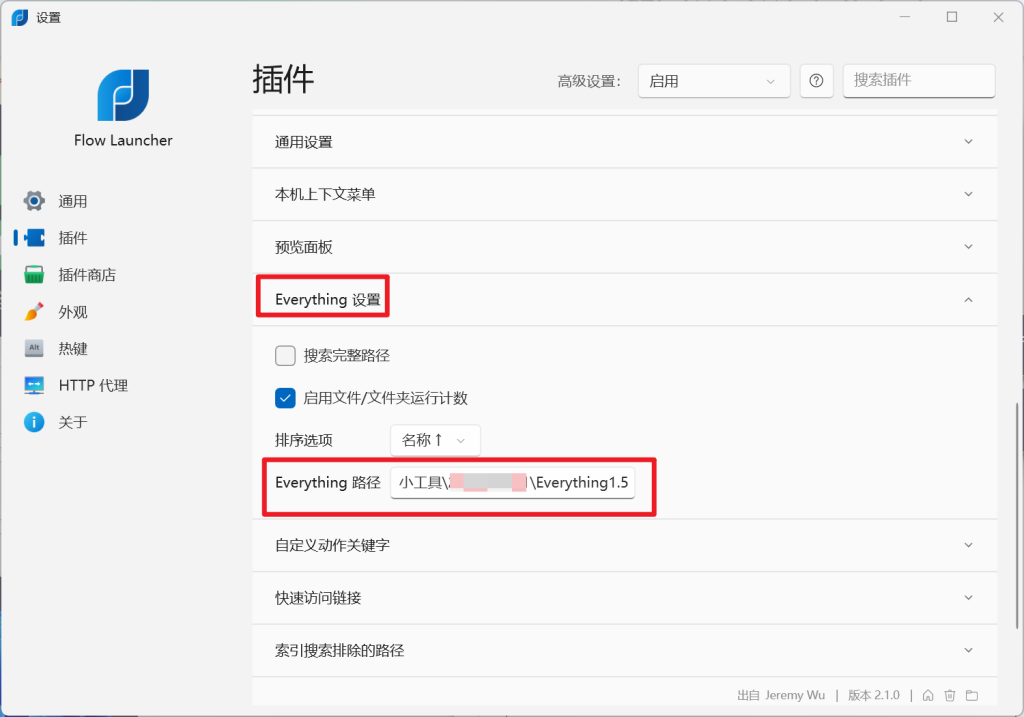
Task: Open the plugin website home icon
Action: (928, 695)
